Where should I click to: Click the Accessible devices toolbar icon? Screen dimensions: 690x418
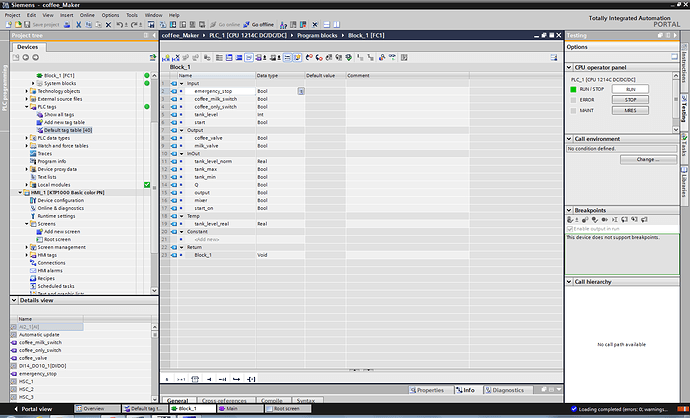(283, 25)
